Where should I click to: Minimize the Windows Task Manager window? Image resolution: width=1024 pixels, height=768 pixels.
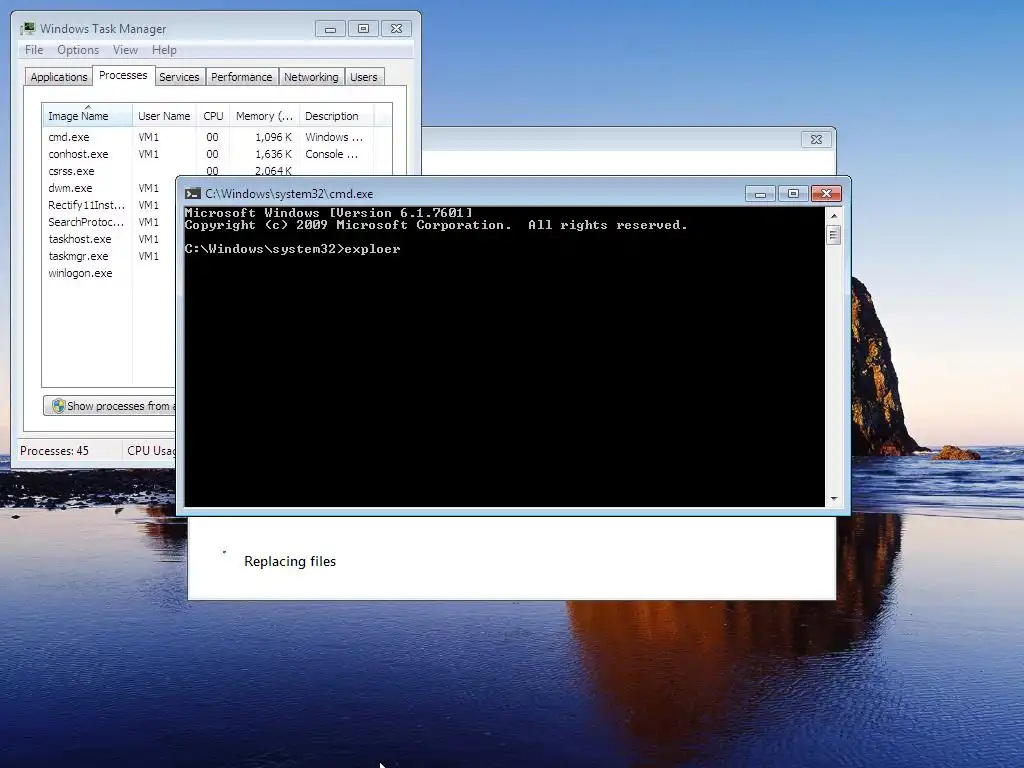tap(330, 29)
